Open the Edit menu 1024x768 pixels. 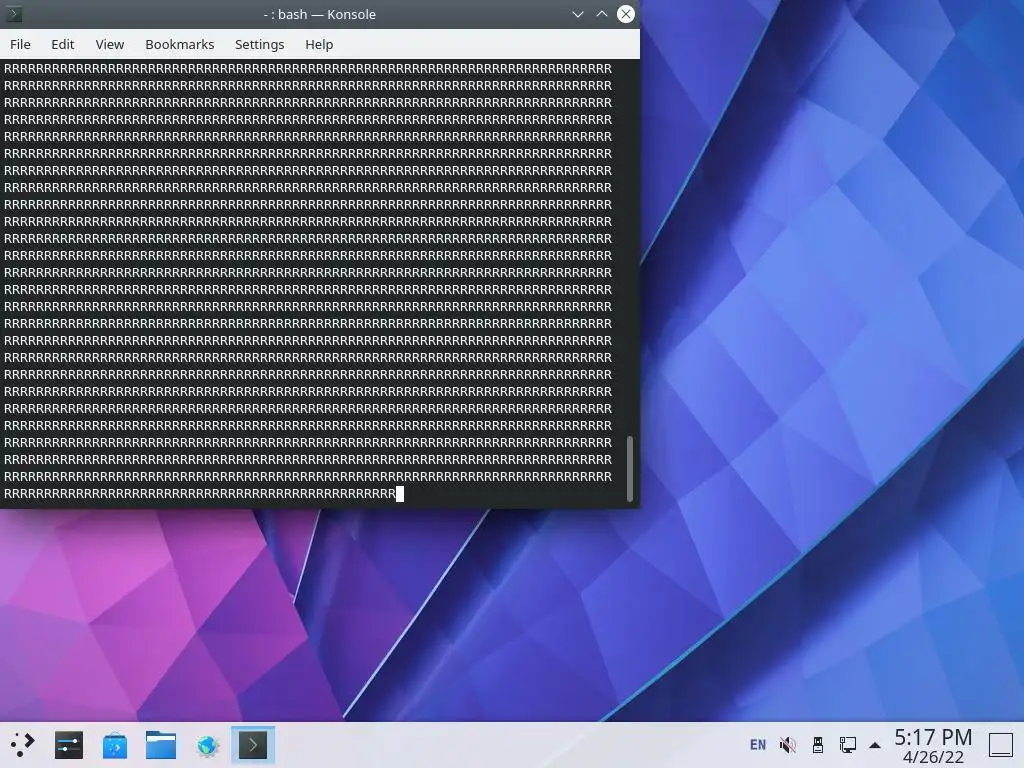63,44
